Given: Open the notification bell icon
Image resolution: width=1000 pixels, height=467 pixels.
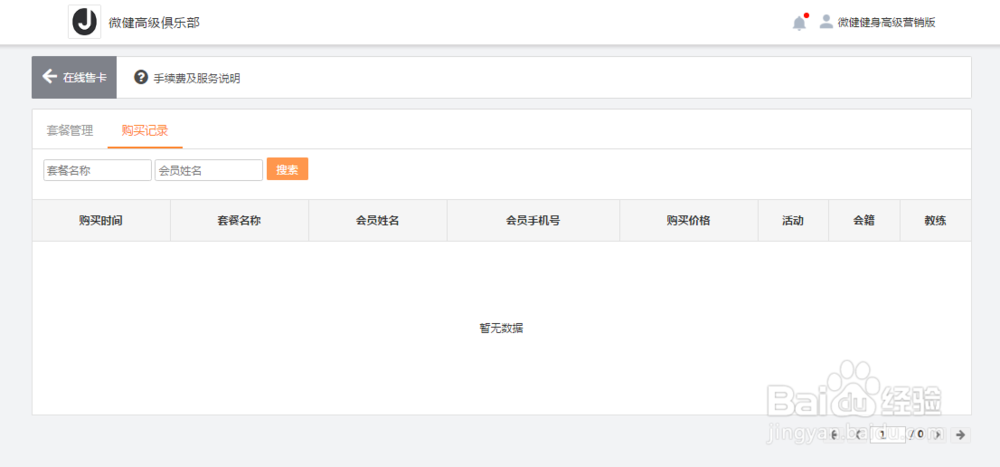Looking at the screenshot, I should pos(799,23).
